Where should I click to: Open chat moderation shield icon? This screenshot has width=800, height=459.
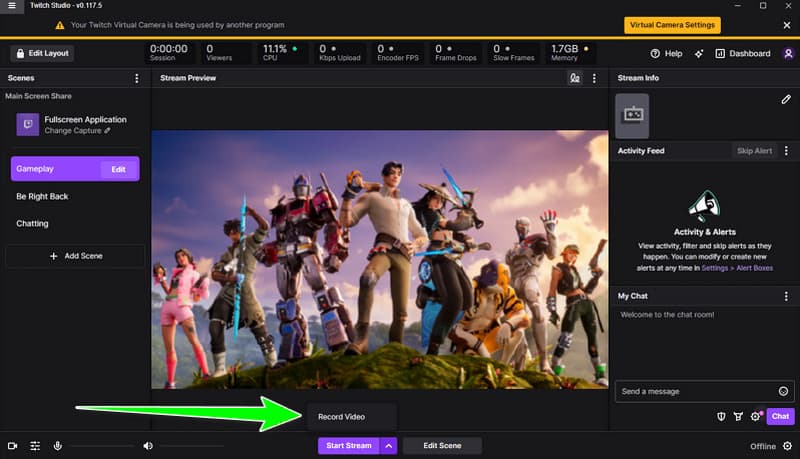(x=721, y=417)
